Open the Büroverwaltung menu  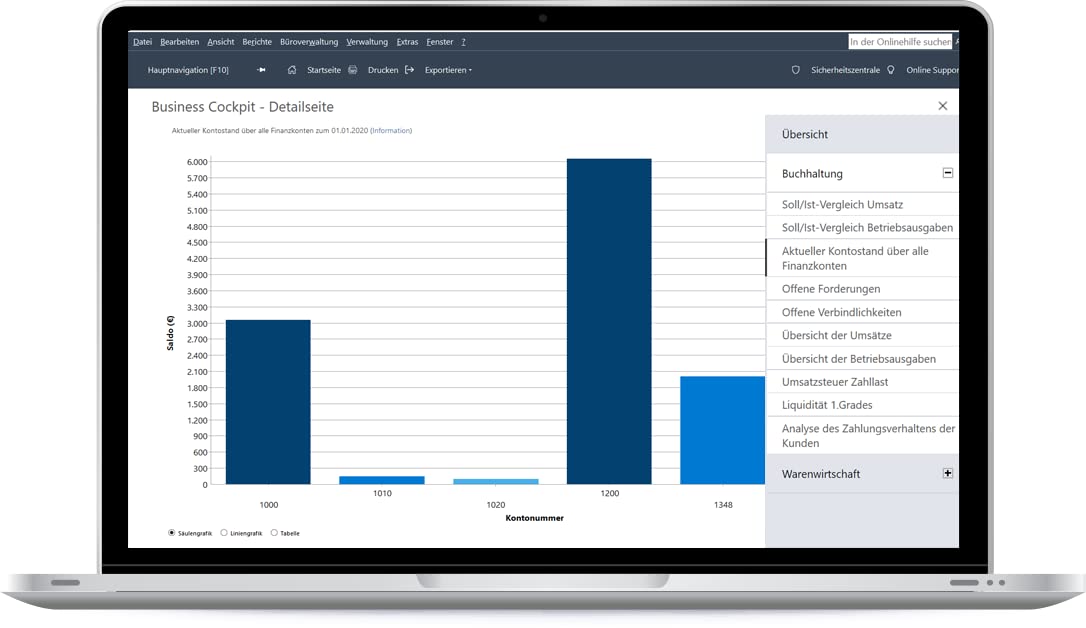coord(309,42)
